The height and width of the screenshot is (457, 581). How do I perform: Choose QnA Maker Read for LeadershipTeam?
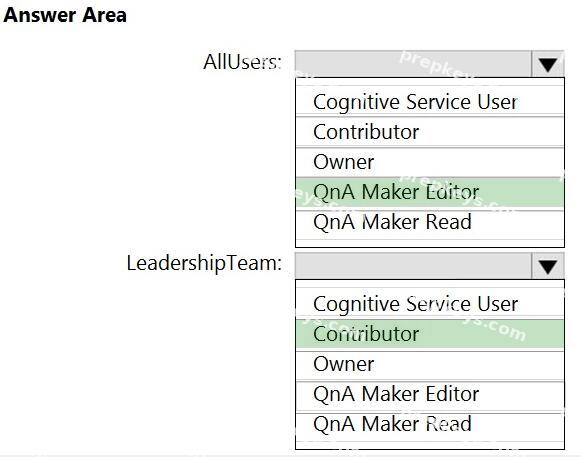coord(430,424)
